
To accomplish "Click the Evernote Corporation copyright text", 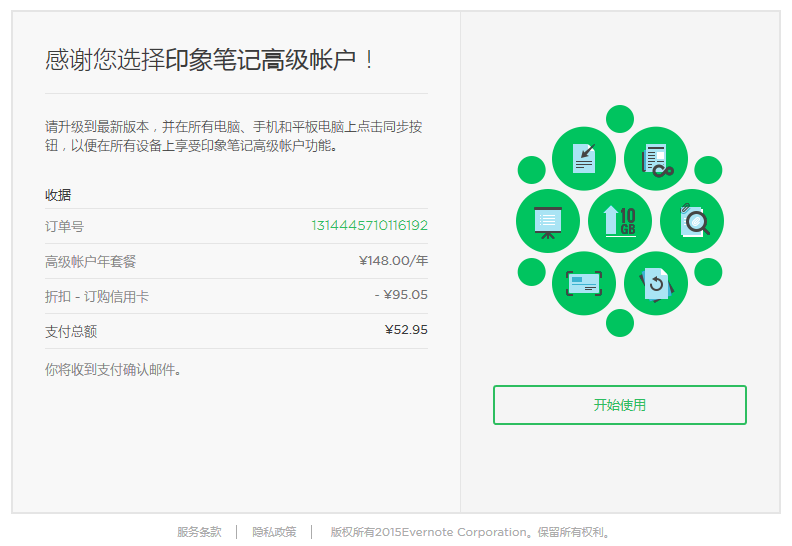I will point(470,532).
